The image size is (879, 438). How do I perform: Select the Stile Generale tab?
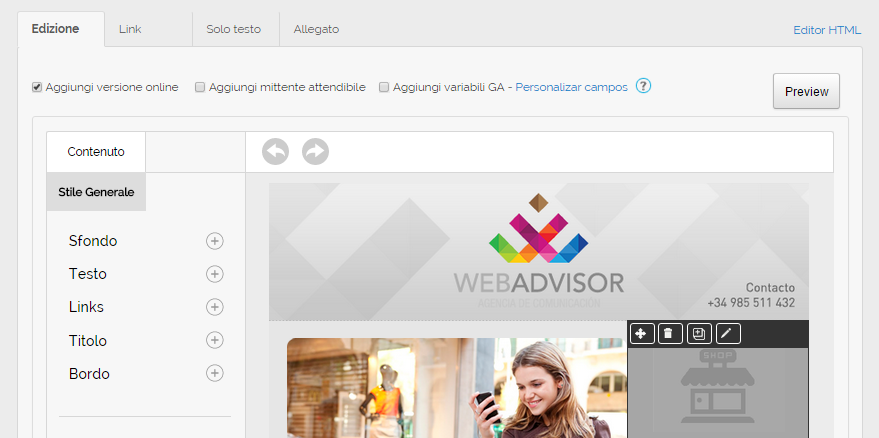[96, 192]
